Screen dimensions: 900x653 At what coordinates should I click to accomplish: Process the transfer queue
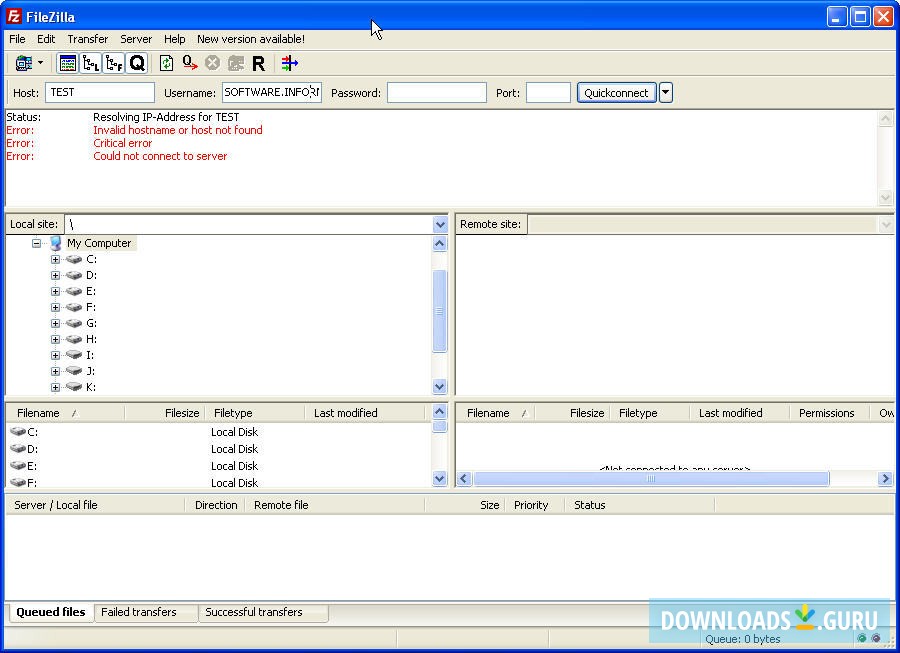[189, 62]
